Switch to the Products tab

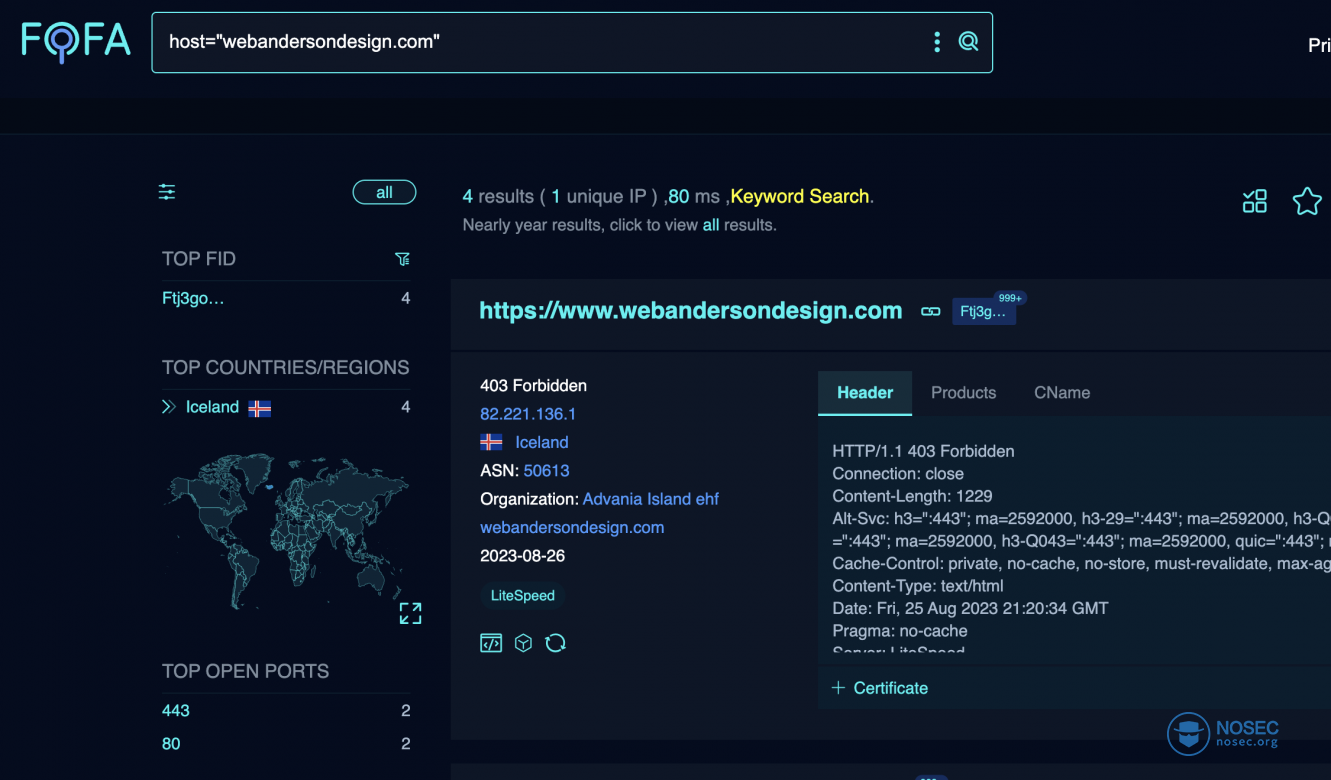click(964, 393)
